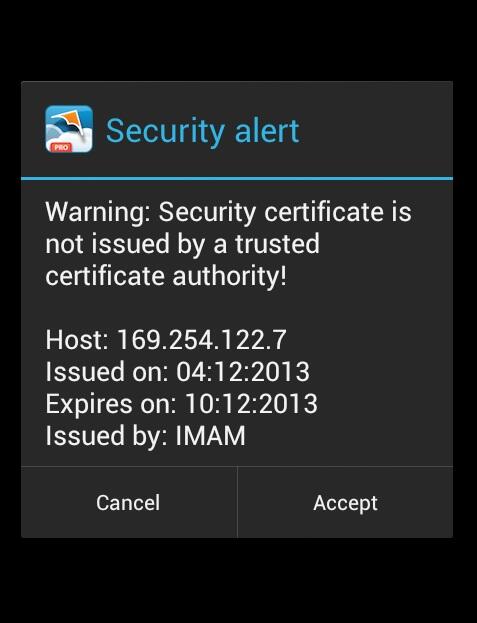Click the Issued by IMAM line
The height and width of the screenshot is (623, 477).
pos(145,436)
